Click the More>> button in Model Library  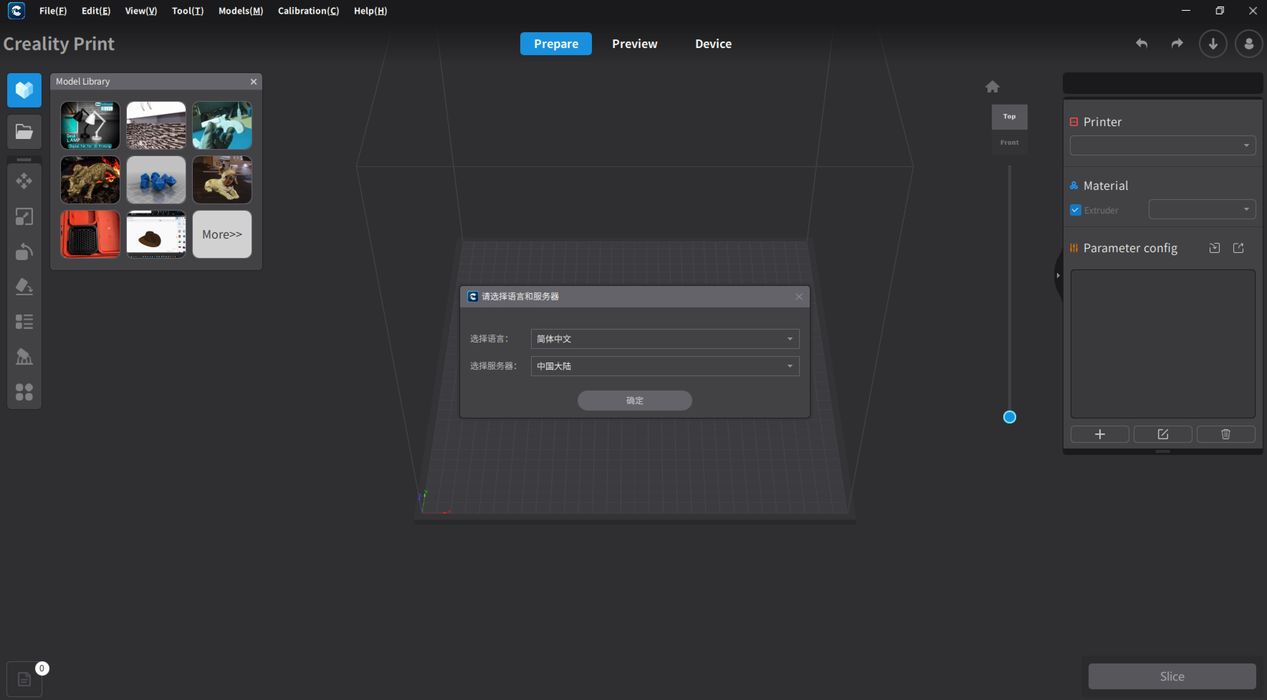(222, 234)
